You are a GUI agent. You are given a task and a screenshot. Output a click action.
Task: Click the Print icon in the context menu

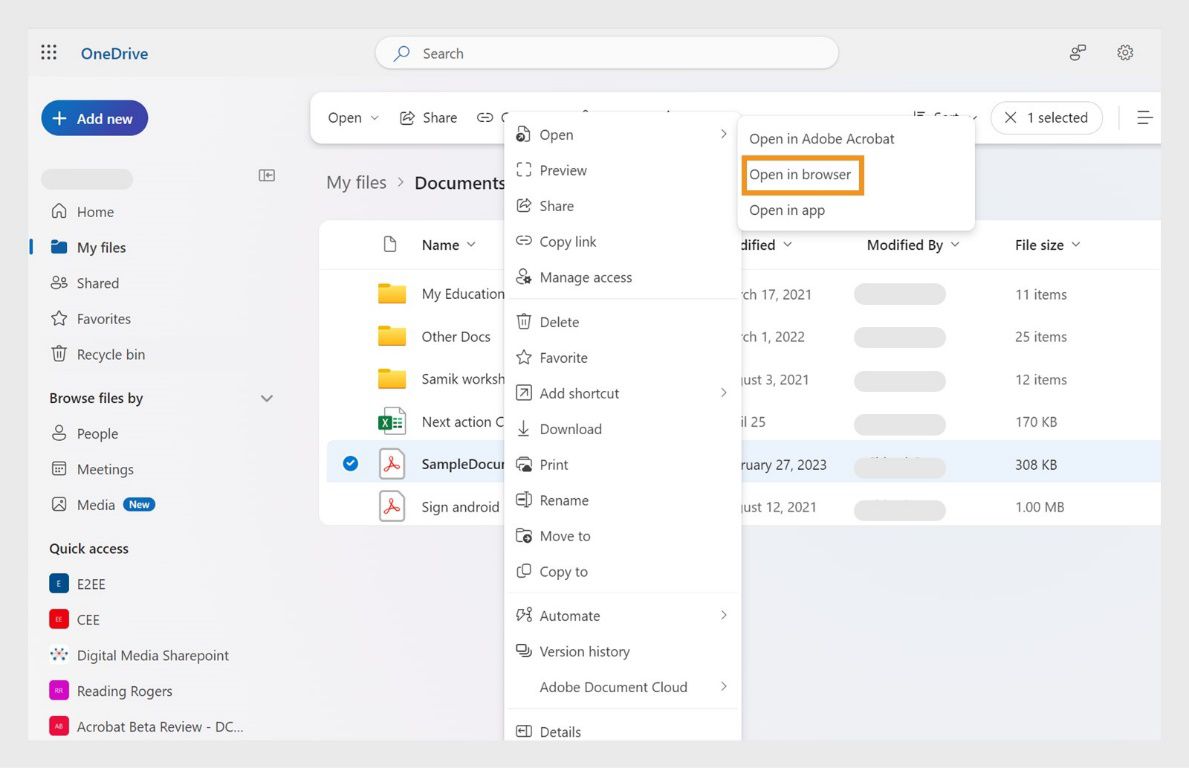tap(522, 464)
